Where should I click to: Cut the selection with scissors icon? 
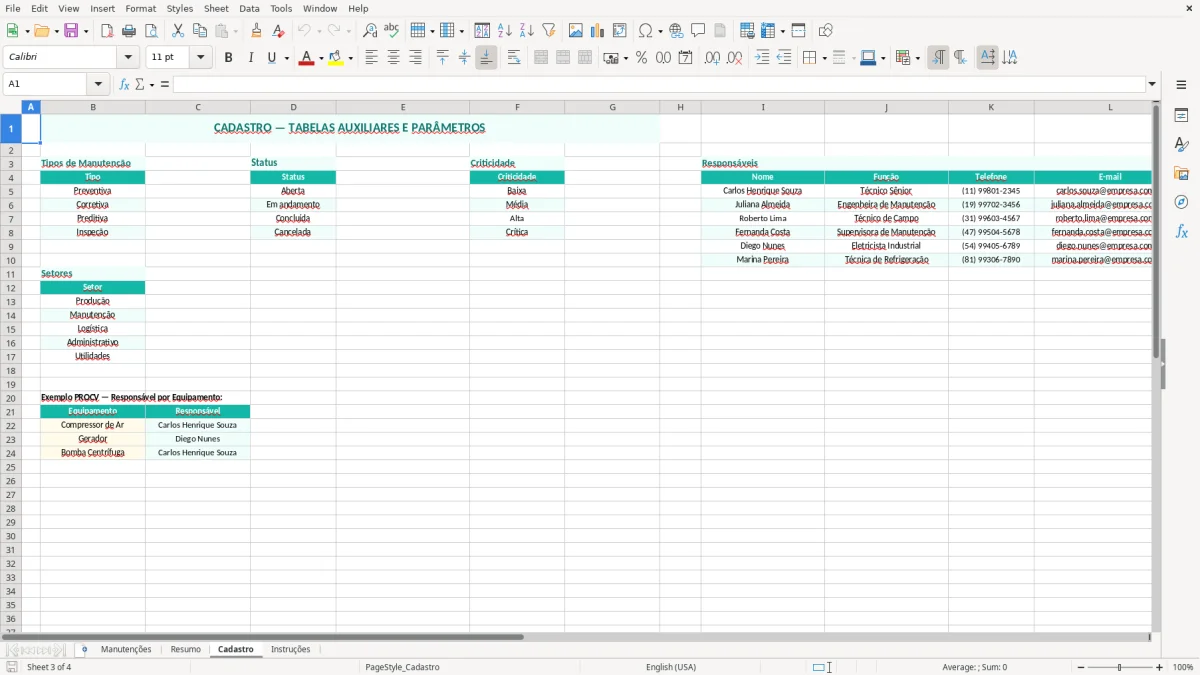coord(178,31)
